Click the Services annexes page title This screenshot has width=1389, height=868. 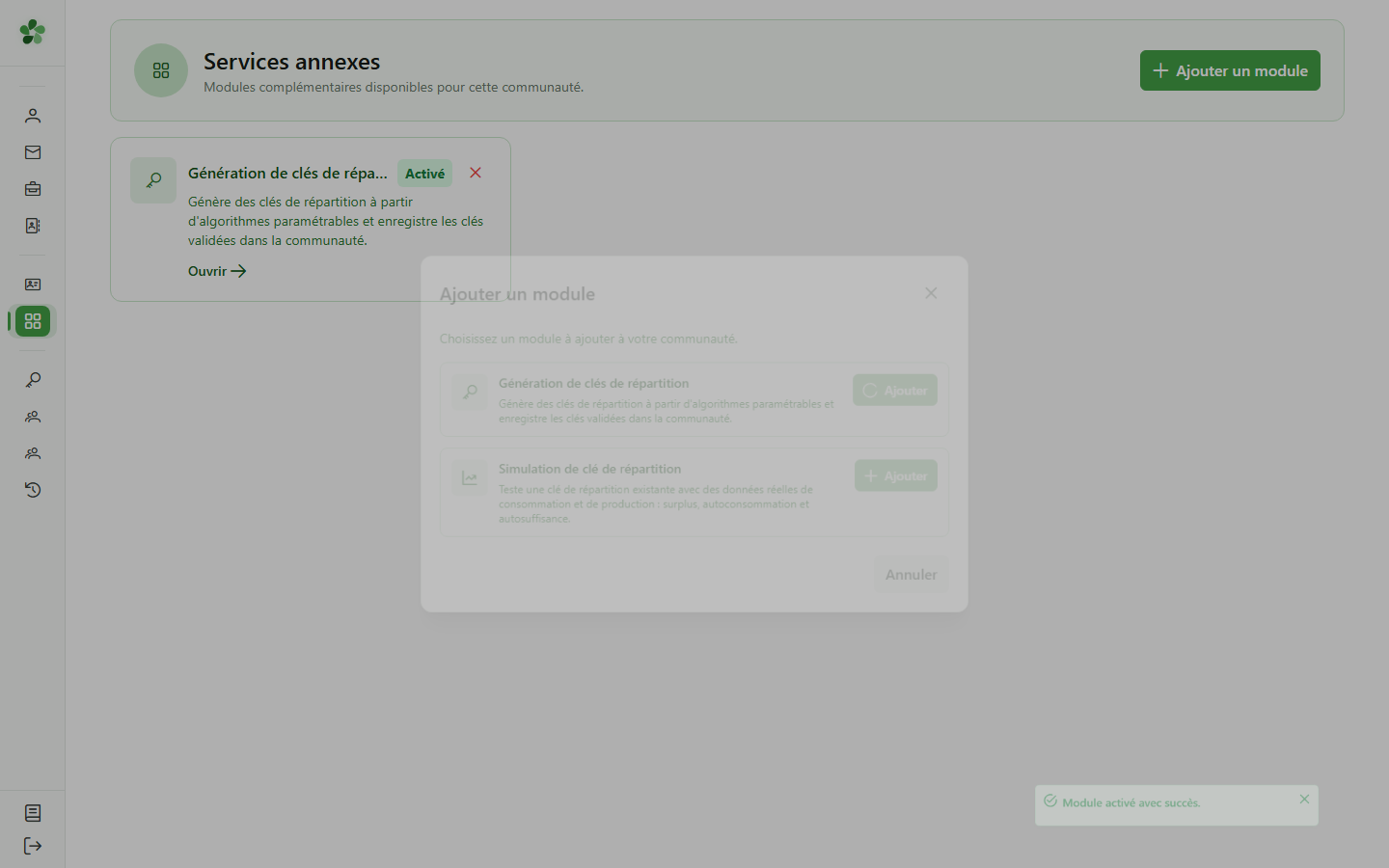point(291,62)
